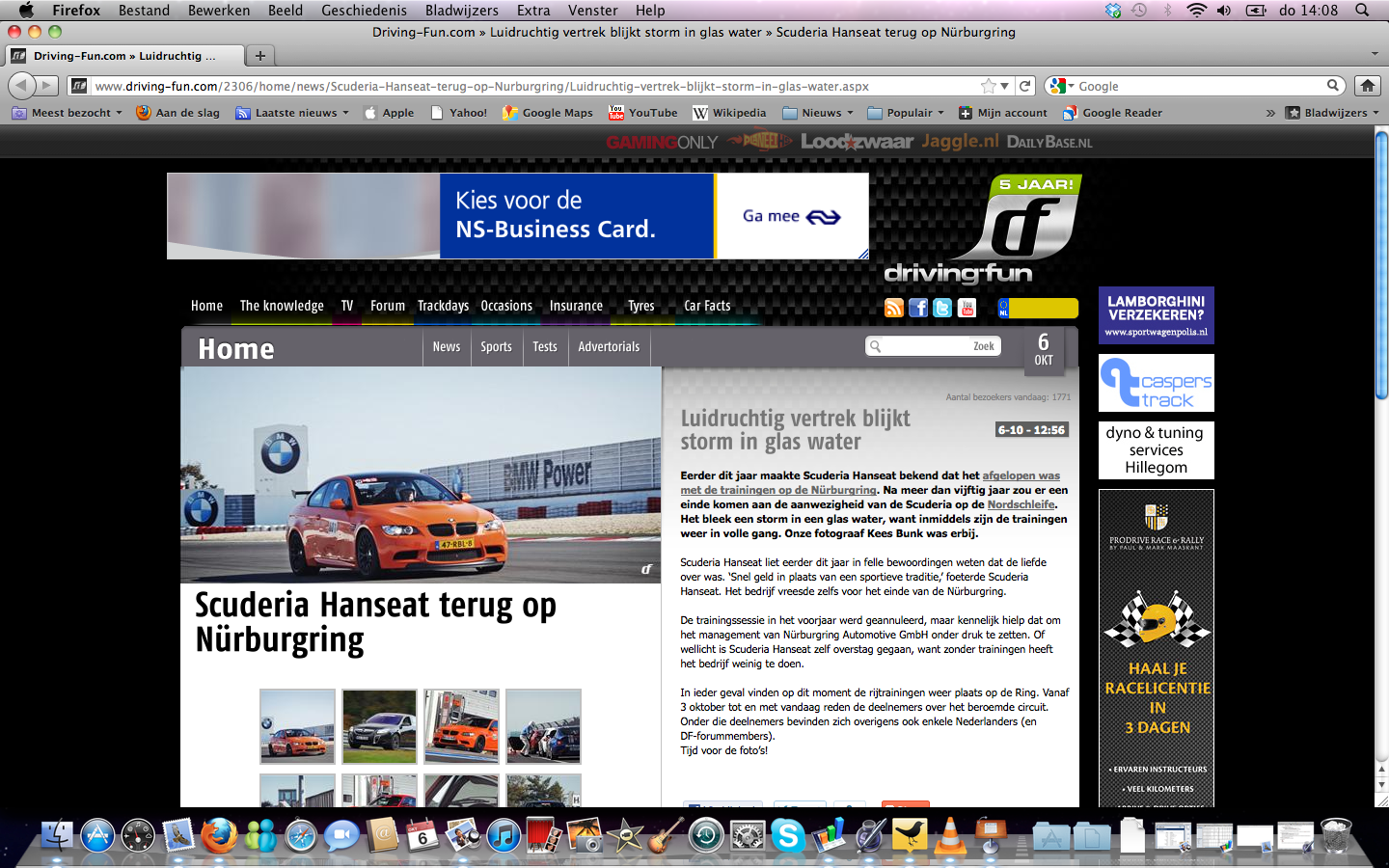Expand the Nieuws bookmarks folder
This screenshot has width=1389, height=868.
pyautogui.click(x=818, y=113)
